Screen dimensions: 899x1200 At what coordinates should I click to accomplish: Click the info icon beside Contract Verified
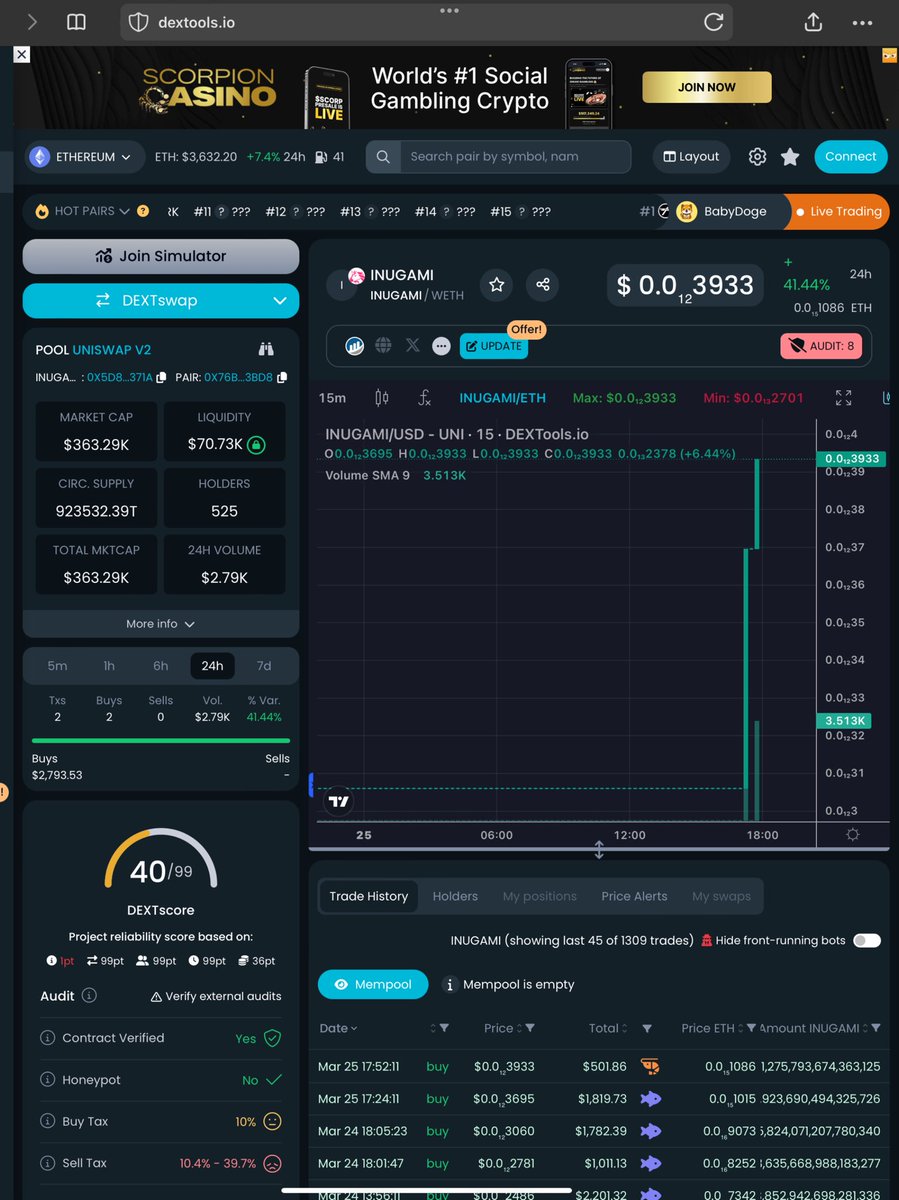pyautogui.click(x=47, y=1038)
